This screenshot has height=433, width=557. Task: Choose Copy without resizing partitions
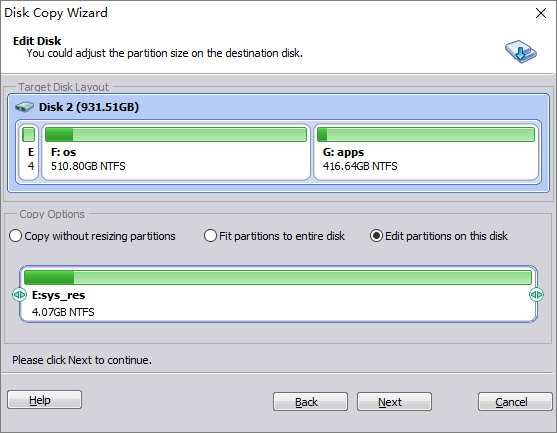92,236
